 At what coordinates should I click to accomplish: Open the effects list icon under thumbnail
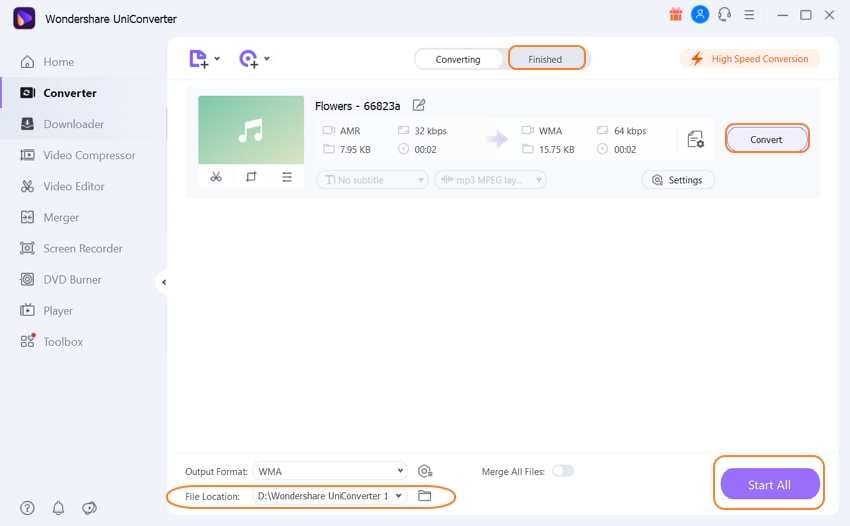(x=287, y=177)
